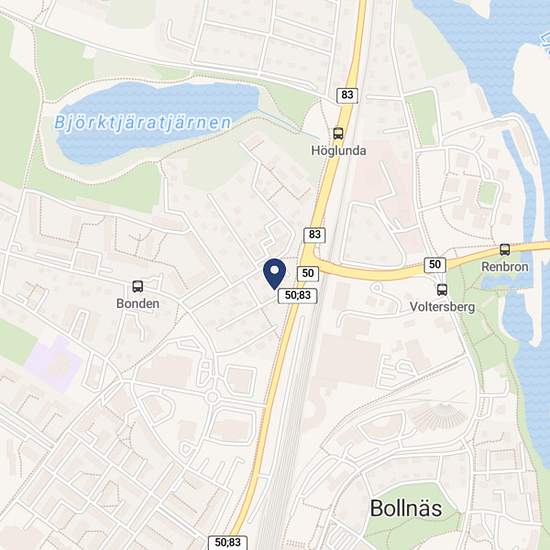Click the route 83 shield near junction

[x=315, y=235]
